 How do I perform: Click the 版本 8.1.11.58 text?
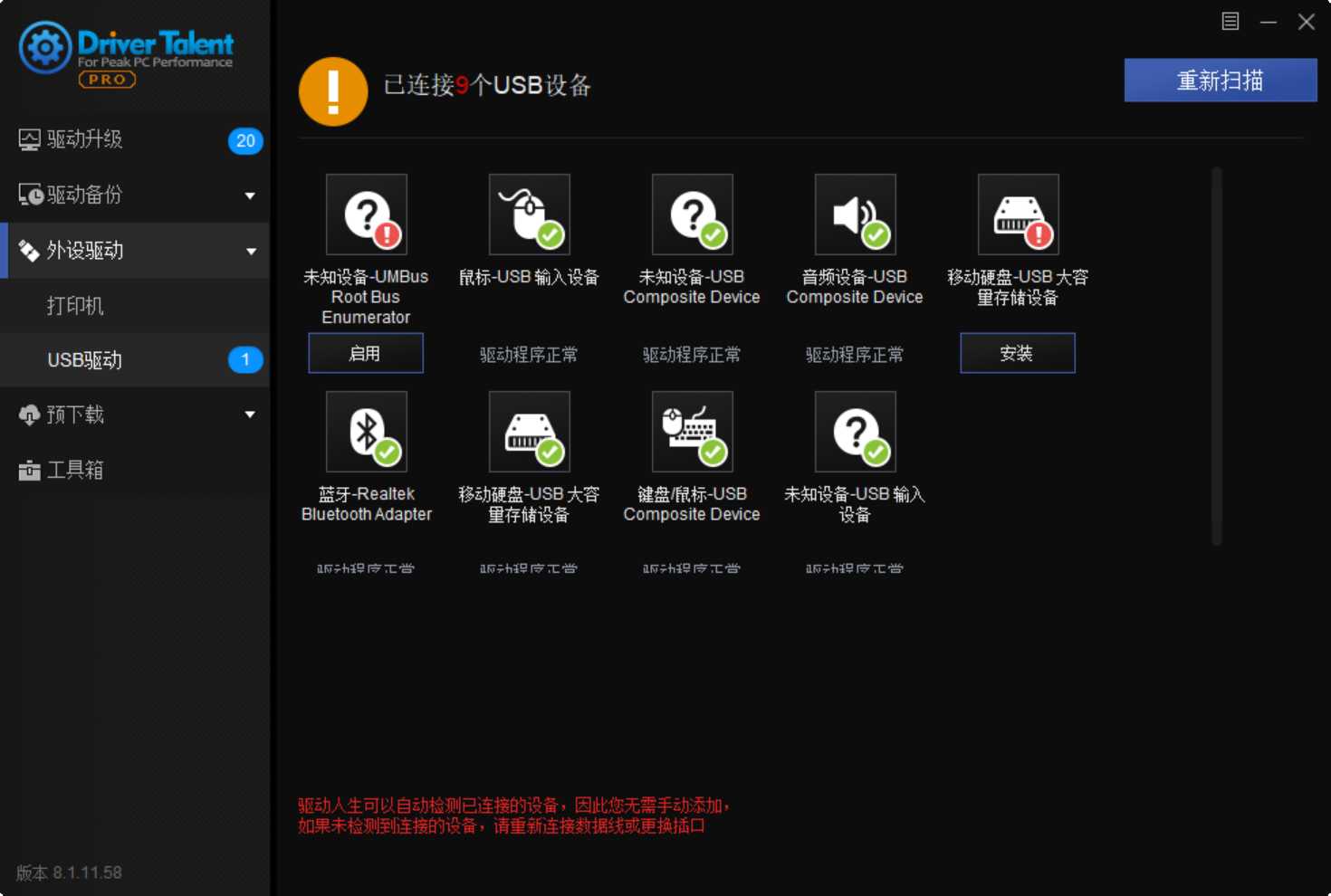69,872
